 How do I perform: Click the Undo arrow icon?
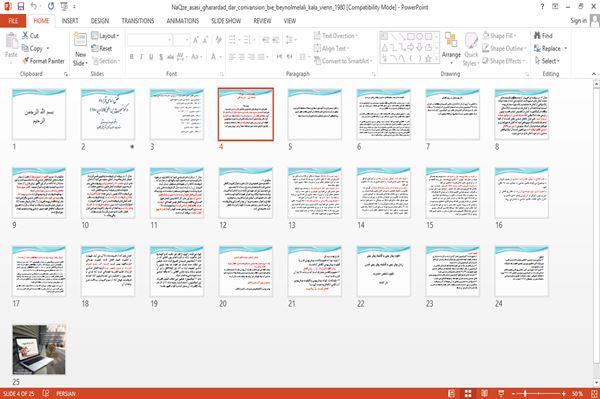[x=34, y=7]
